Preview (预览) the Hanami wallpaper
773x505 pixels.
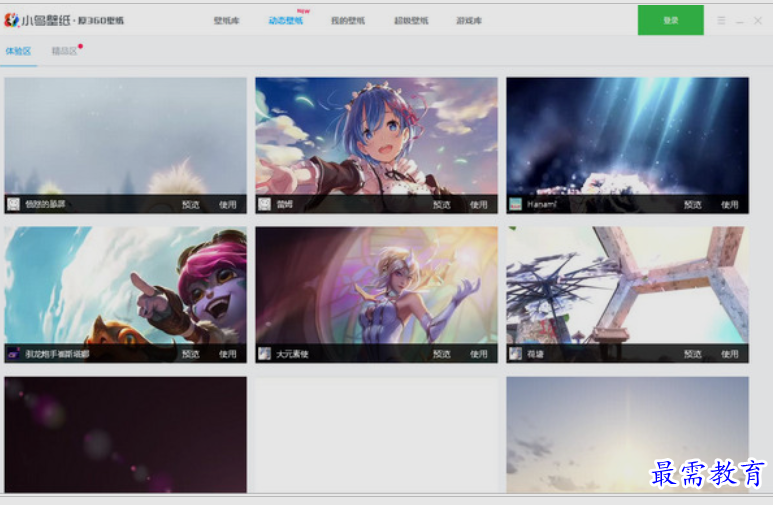693,204
